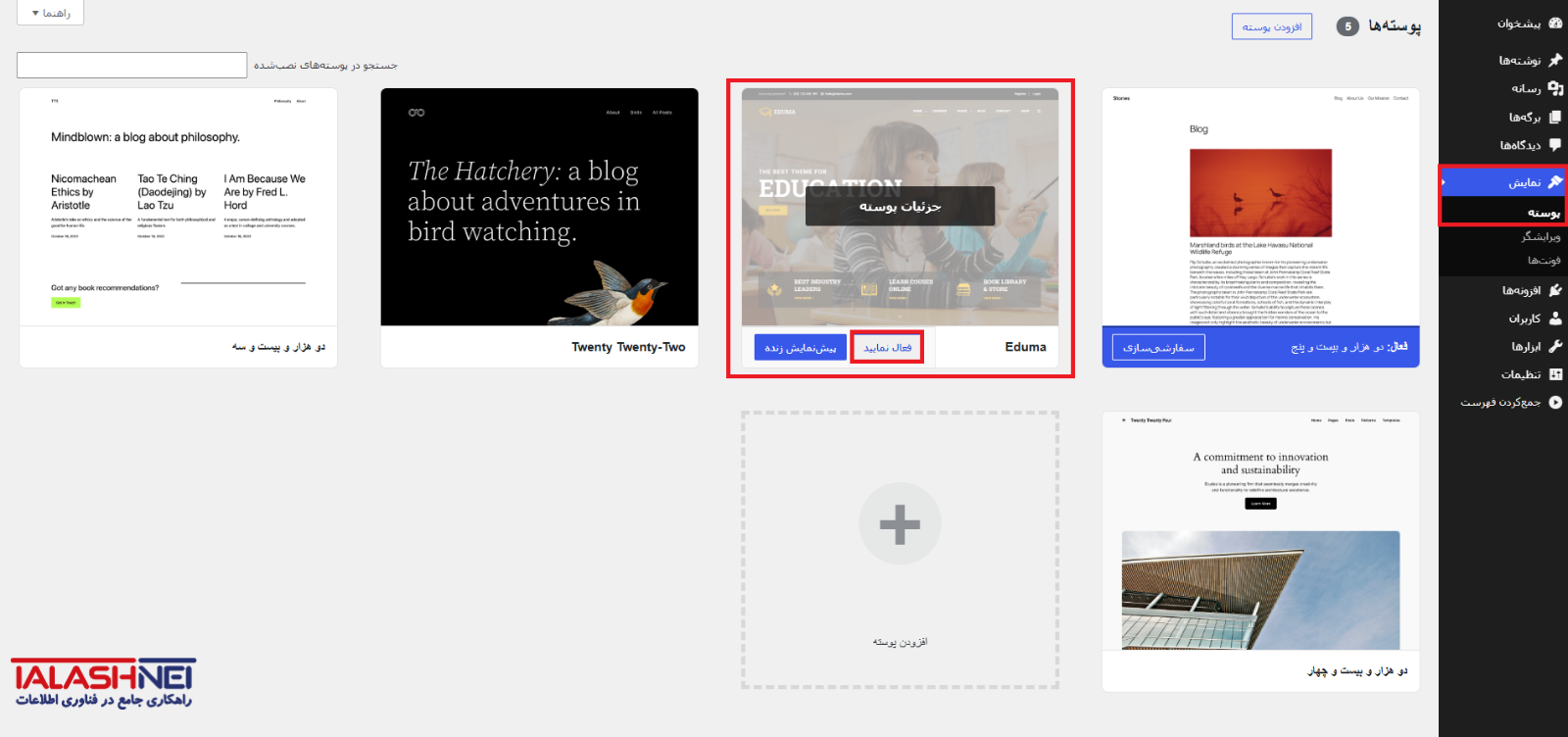This screenshot has height=737, width=1568.
Task: Open the برگه‌ها menu item
Action: [1503, 117]
